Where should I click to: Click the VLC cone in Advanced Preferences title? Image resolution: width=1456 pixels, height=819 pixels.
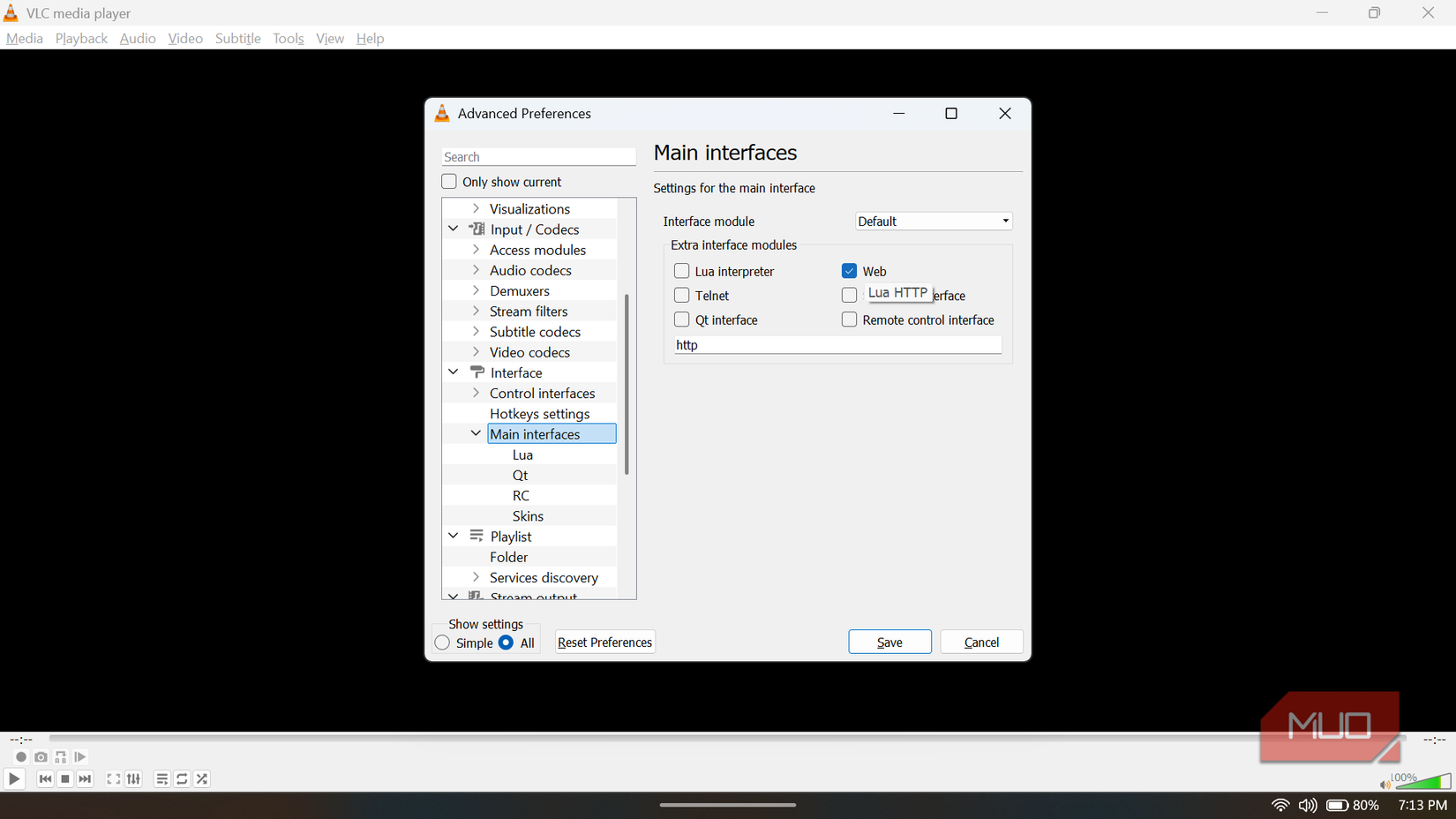[x=442, y=113]
